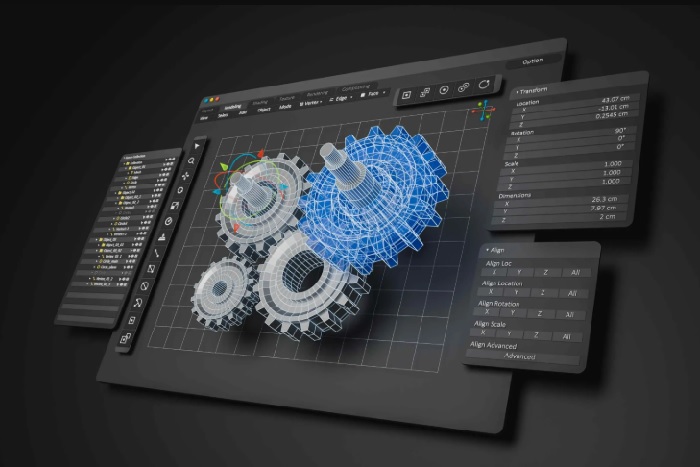Collapse the Transform panel section
Screen dimensions: 700x467
[518, 91]
